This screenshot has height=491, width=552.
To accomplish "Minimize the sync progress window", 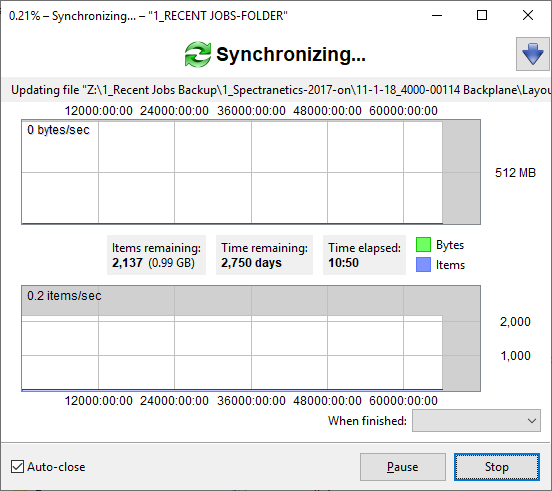I will tap(437, 15).
